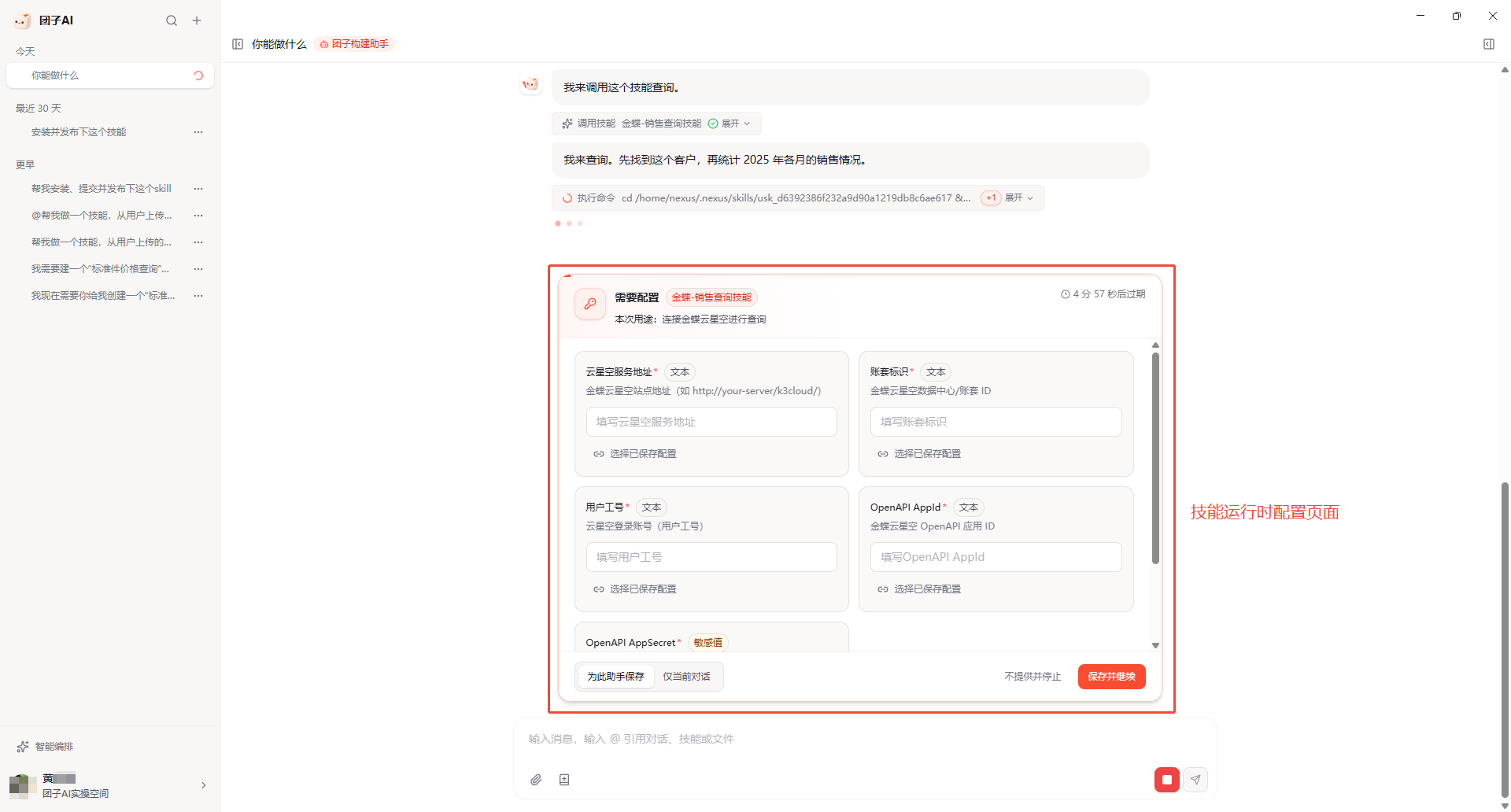Click the main chat vertical scrollbar
Viewport: 1511px width, 812px height.
(x=1505, y=640)
